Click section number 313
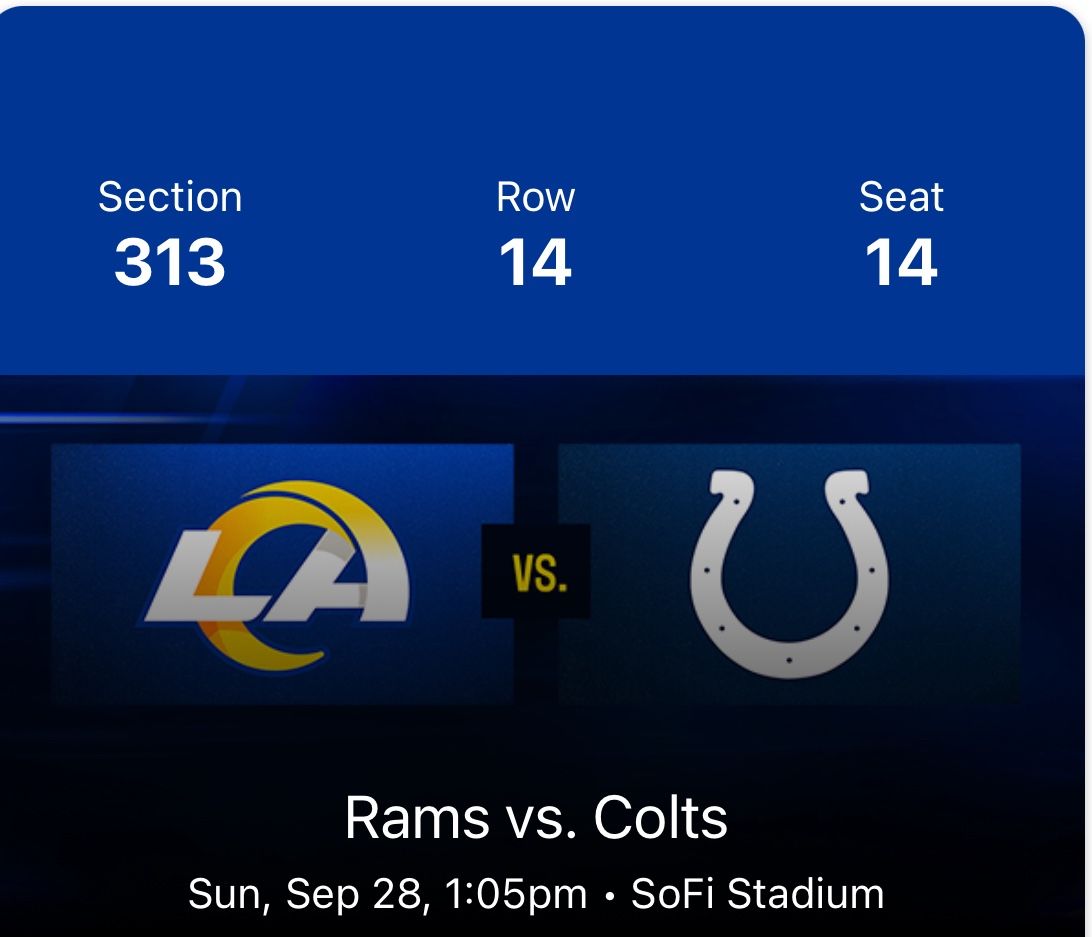The height and width of the screenshot is (937, 1092). coord(170,262)
